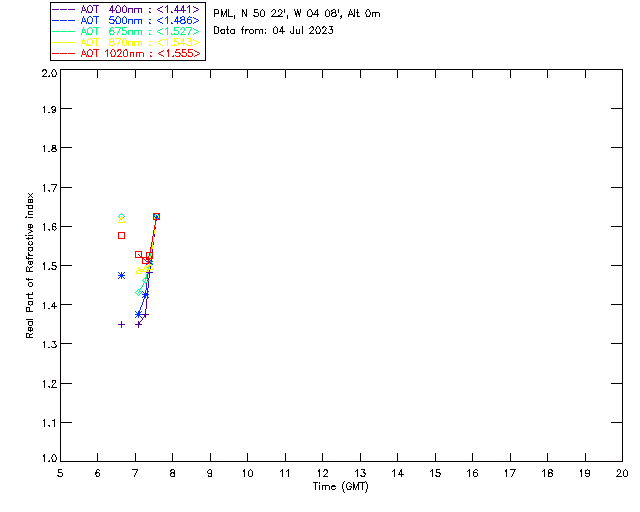Click the 9 label on the time axis
This screenshot has height=512, width=640.
(210, 473)
